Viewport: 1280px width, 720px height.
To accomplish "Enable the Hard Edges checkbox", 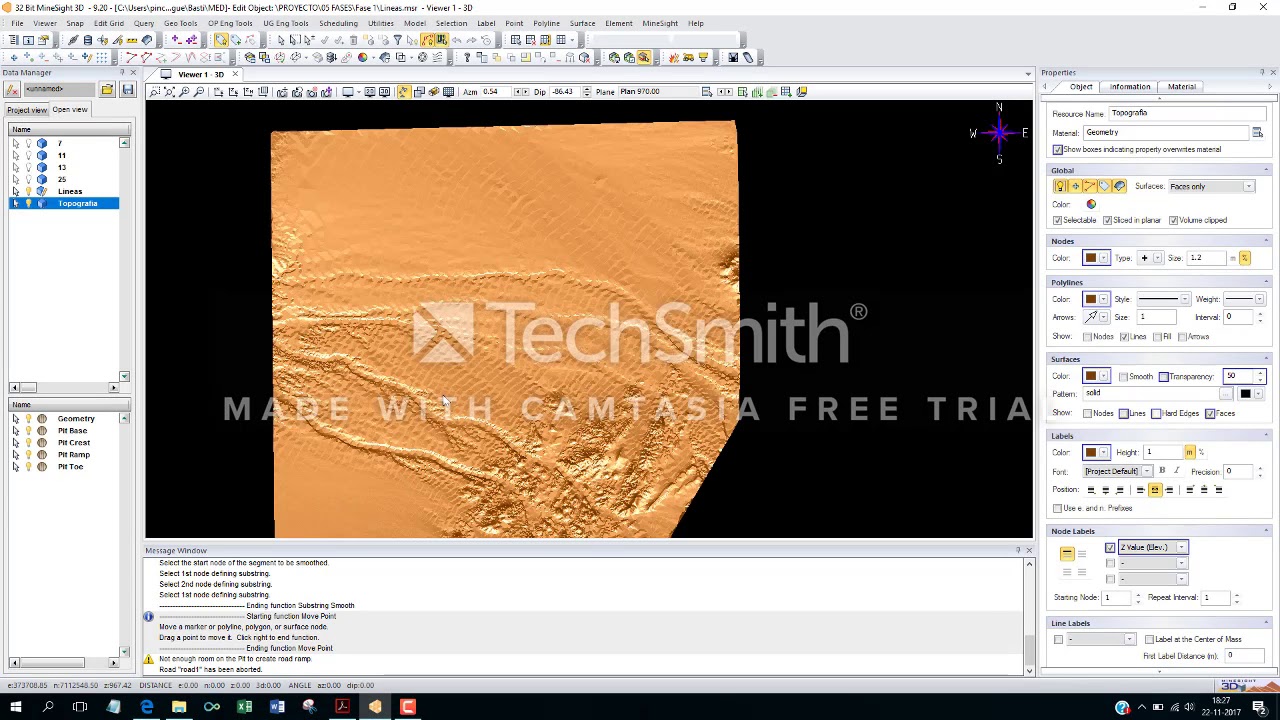I will (x=1156, y=413).
